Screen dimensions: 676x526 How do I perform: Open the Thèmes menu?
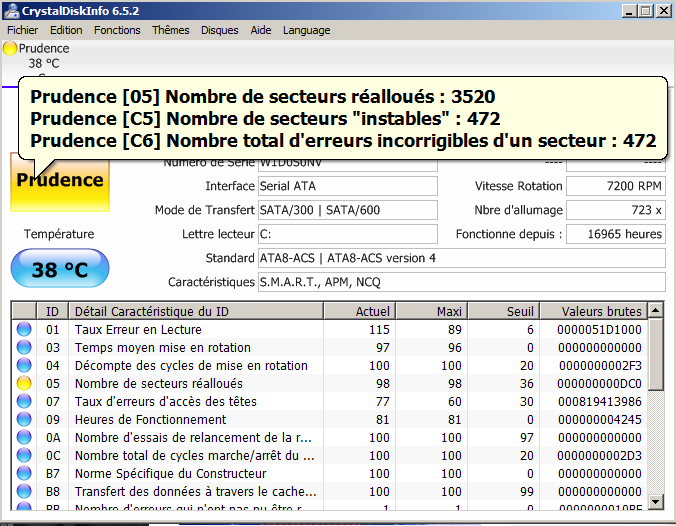click(x=170, y=30)
